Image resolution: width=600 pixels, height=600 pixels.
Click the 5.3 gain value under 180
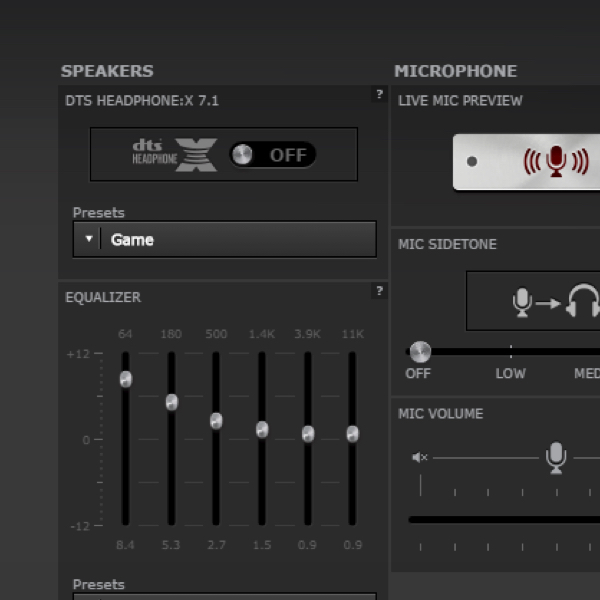click(x=171, y=545)
